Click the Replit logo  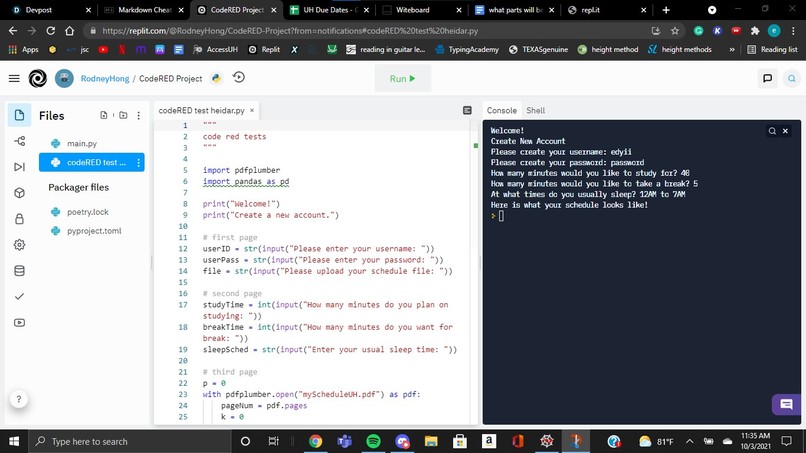click(38, 78)
